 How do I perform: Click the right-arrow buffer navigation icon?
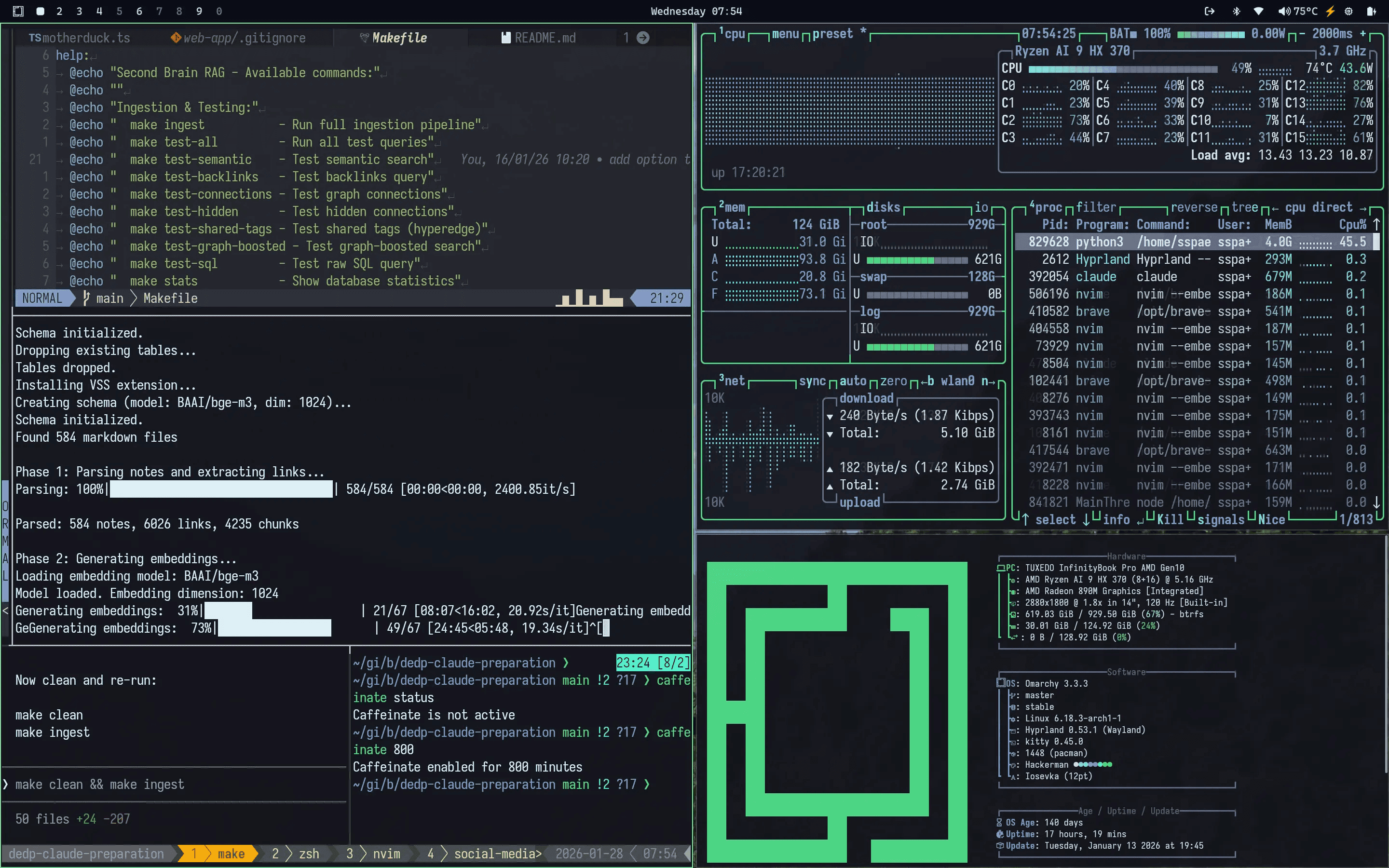[x=643, y=37]
